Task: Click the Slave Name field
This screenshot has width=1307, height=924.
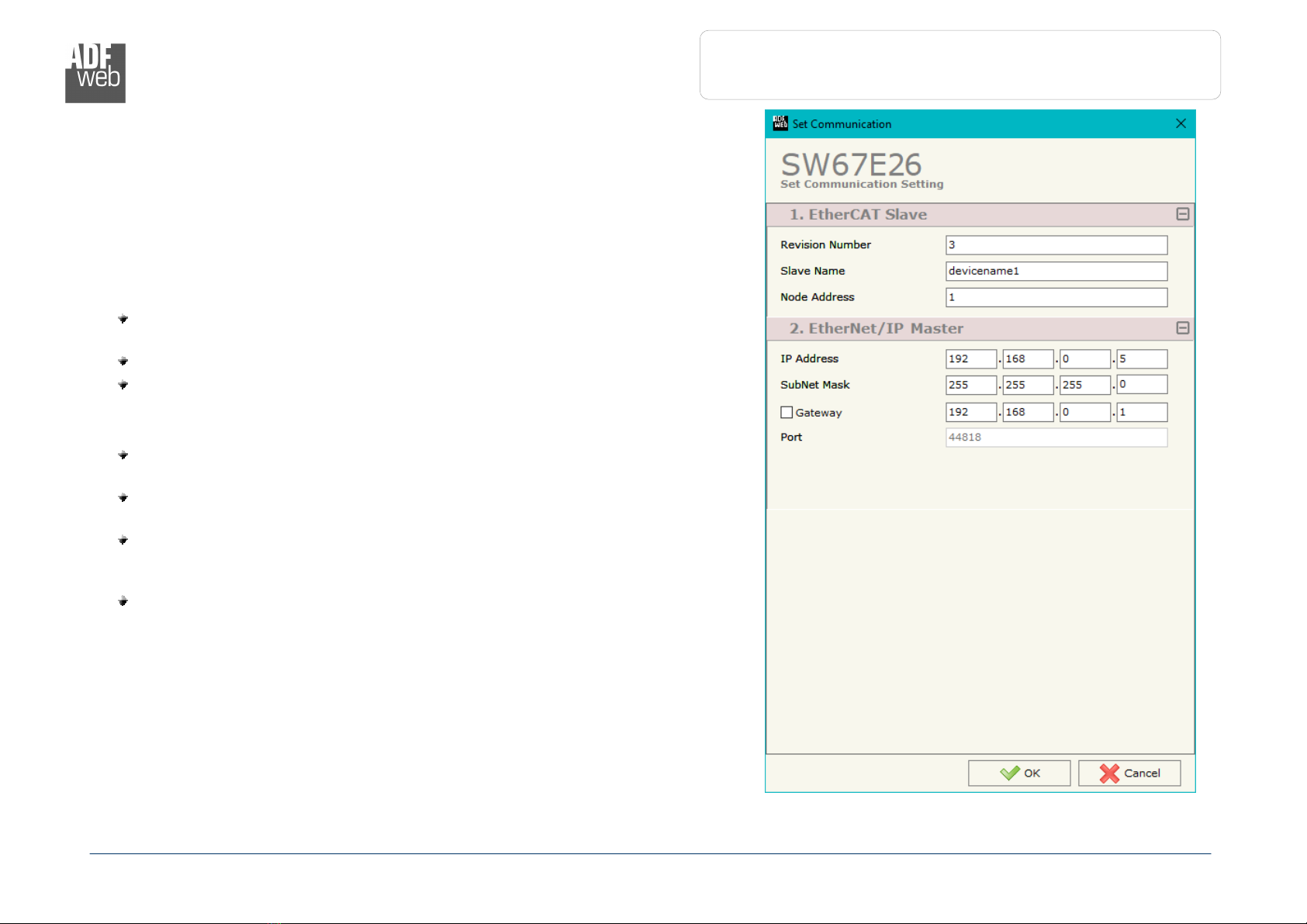Action: click(x=1056, y=271)
